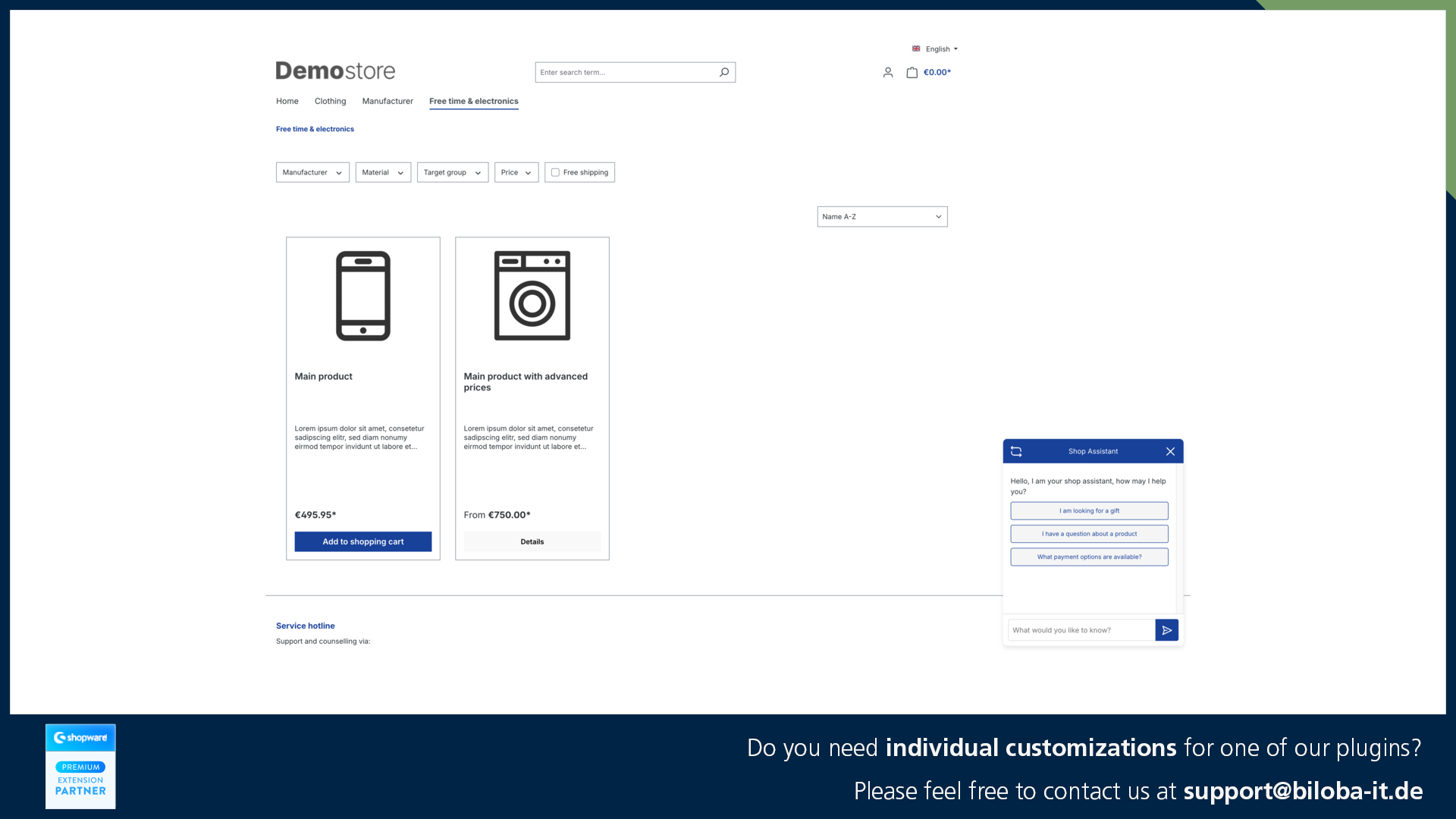1456x819 pixels.
Task: Reset chat with the Shop Assistant refresh icon
Action: (x=1016, y=451)
